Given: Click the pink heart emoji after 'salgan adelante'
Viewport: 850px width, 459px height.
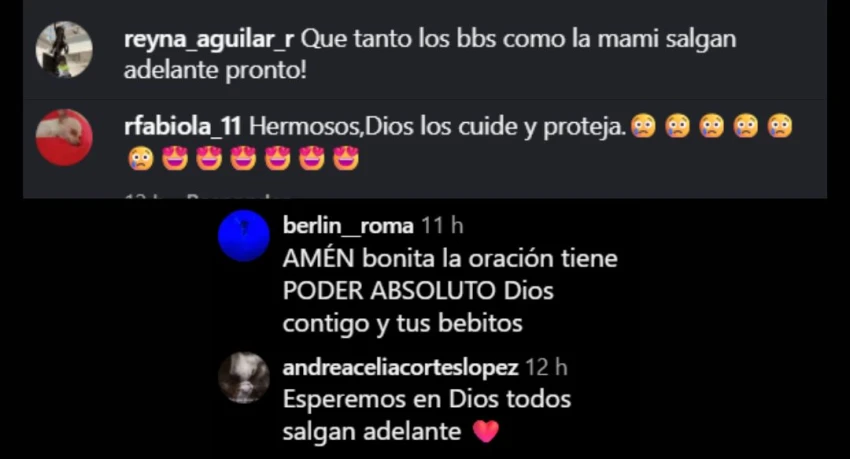Looking at the screenshot, I should click(485, 432).
